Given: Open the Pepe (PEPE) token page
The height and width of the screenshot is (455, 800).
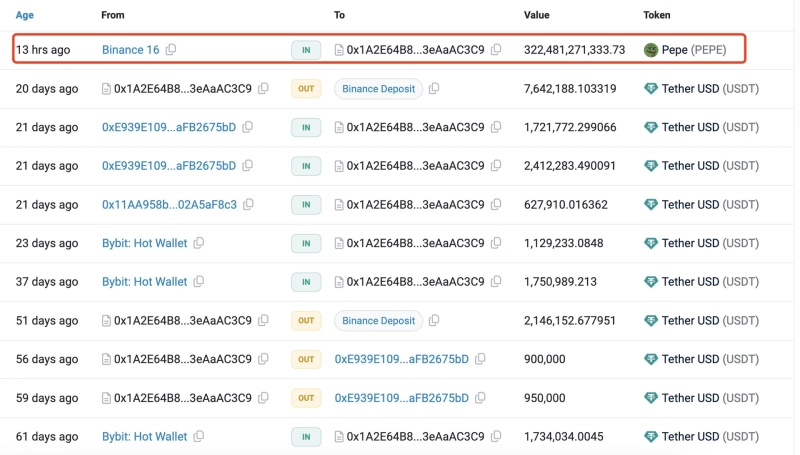Looking at the screenshot, I should pyautogui.click(x=694, y=50).
